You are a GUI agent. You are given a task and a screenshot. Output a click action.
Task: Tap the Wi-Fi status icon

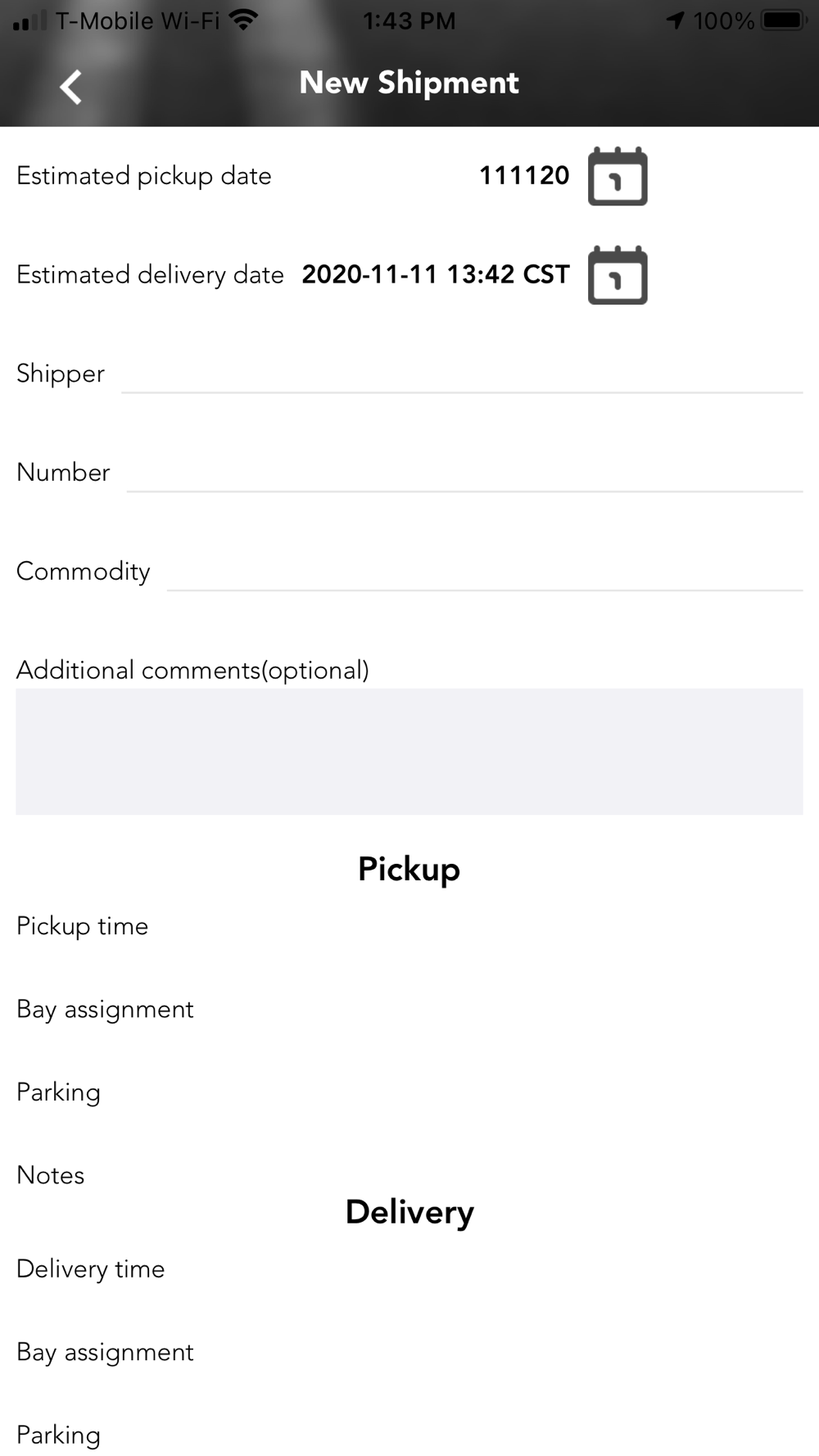243,20
